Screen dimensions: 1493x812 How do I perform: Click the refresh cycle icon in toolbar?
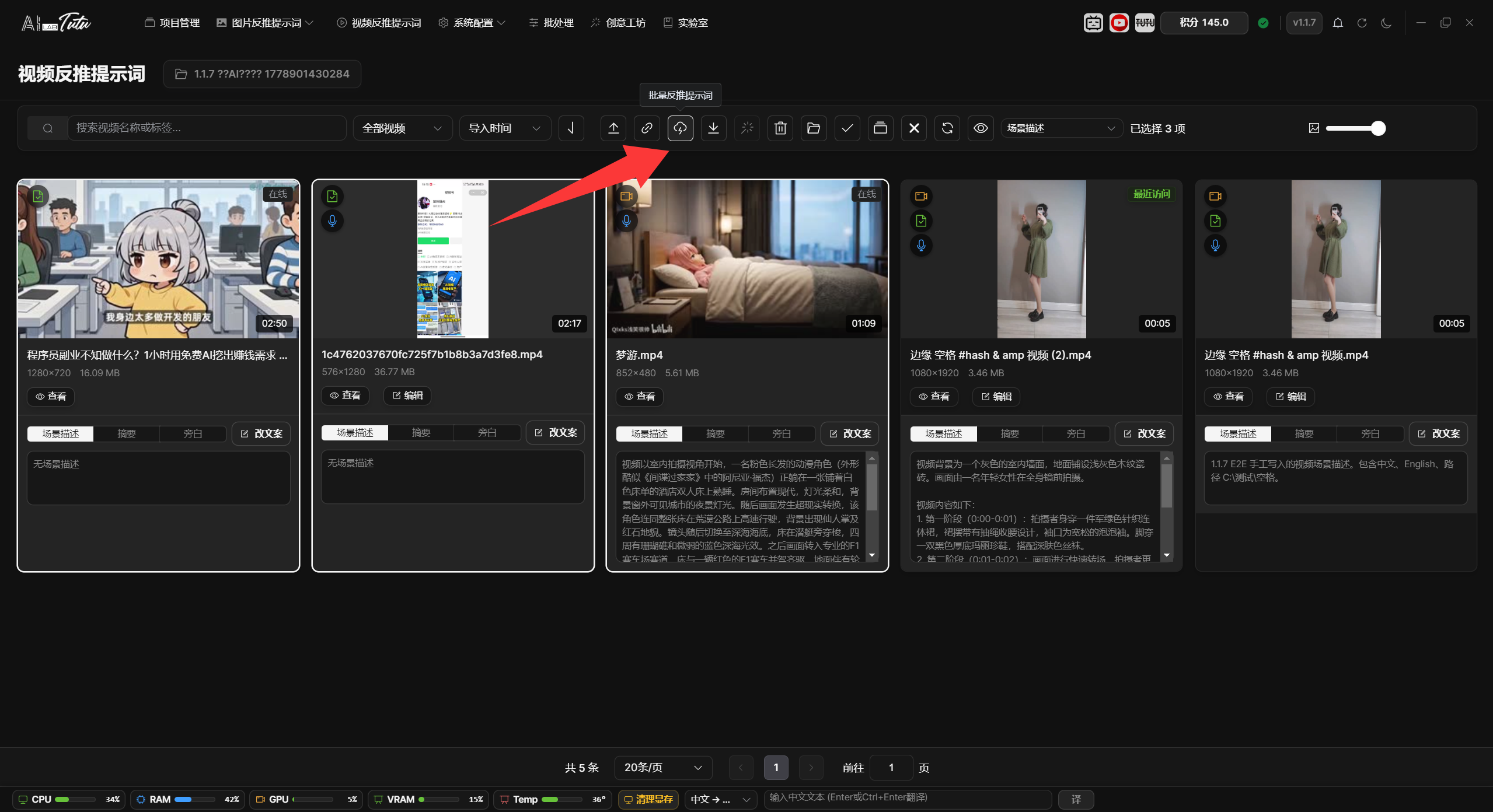coord(947,128)
